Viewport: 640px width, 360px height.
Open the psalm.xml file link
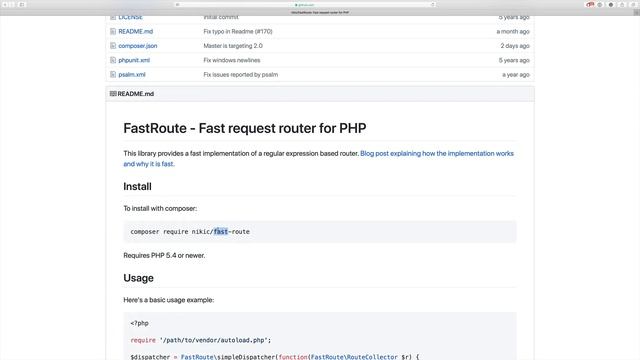[x=132, y=75]
